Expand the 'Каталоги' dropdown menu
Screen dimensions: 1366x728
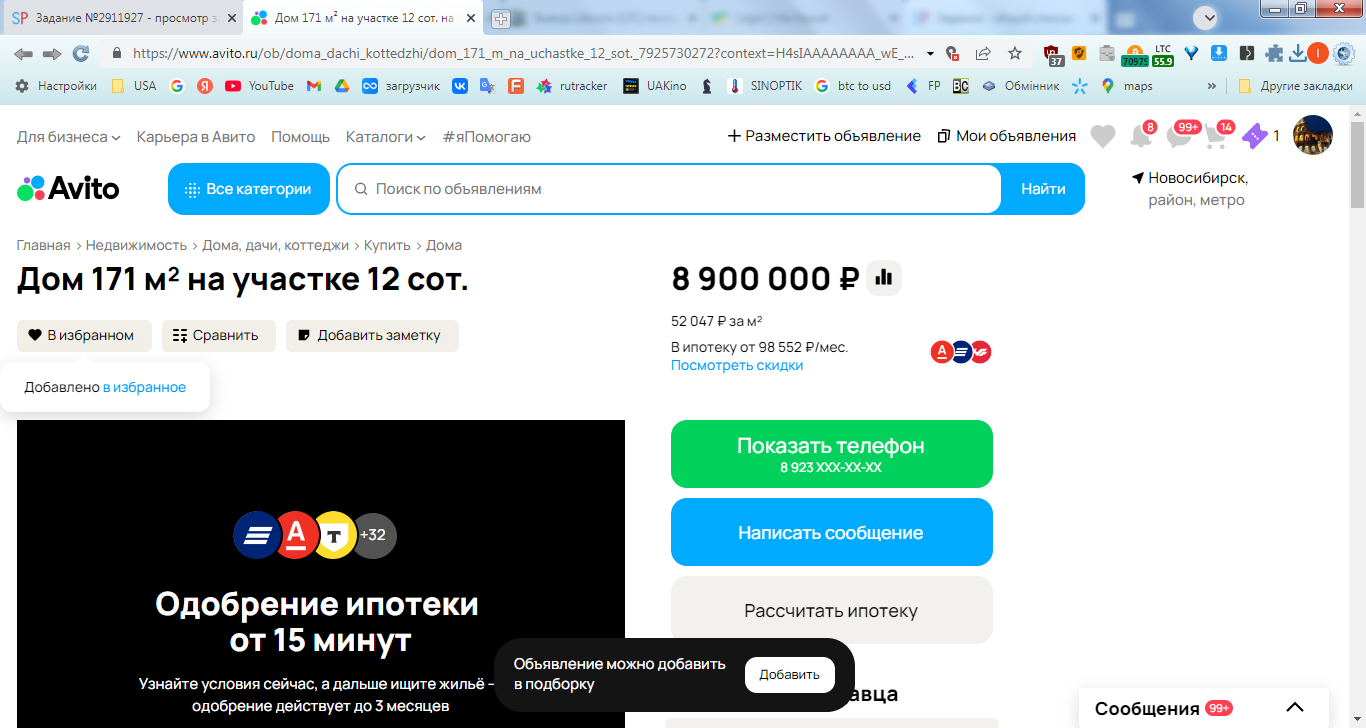pyautogui.click(x=386, y=136)
